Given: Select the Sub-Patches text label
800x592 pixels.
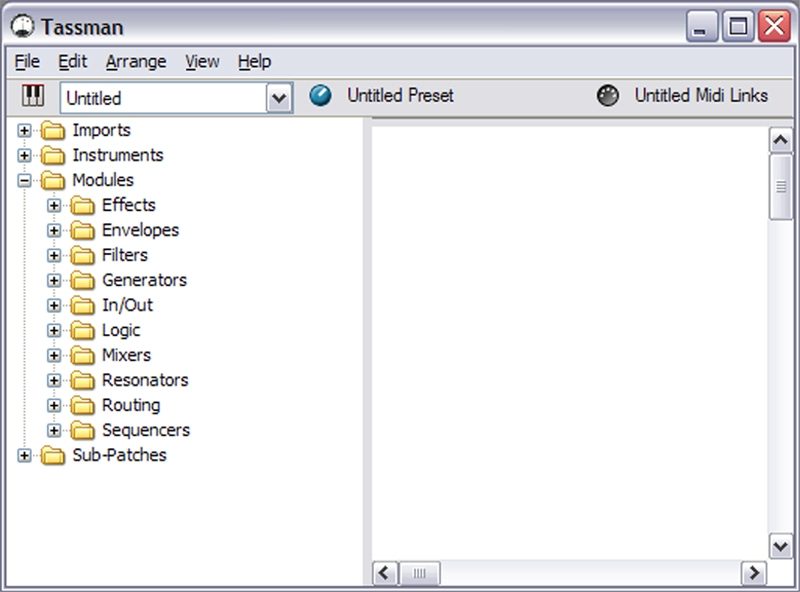Looking at the screenshot, I should pyautogui.click(x=119, y=455).
